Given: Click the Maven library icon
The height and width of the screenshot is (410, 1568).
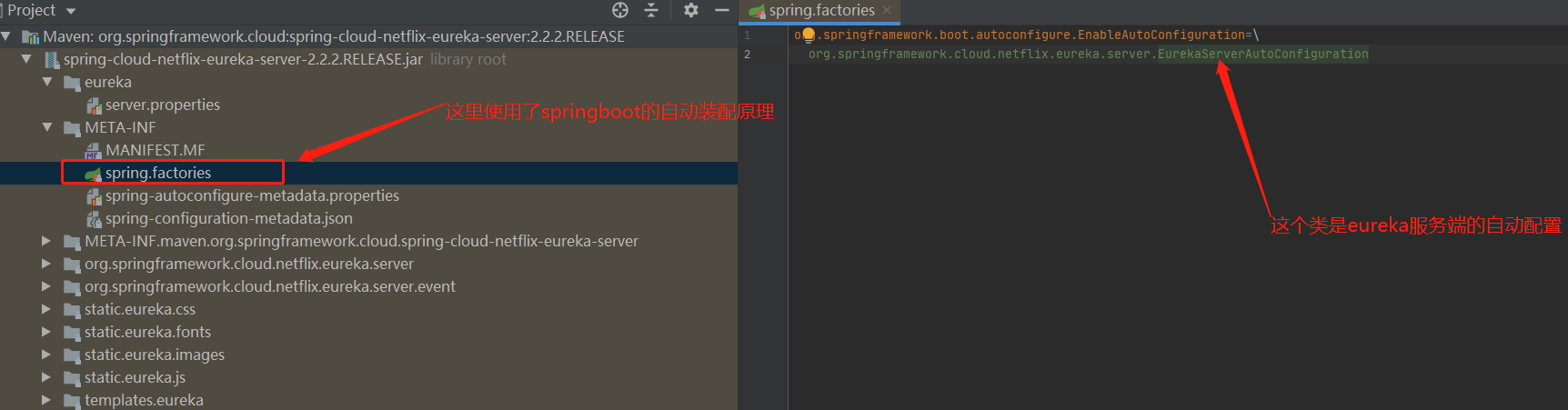Looking at the screenshot, I should (x=30, y=37).
